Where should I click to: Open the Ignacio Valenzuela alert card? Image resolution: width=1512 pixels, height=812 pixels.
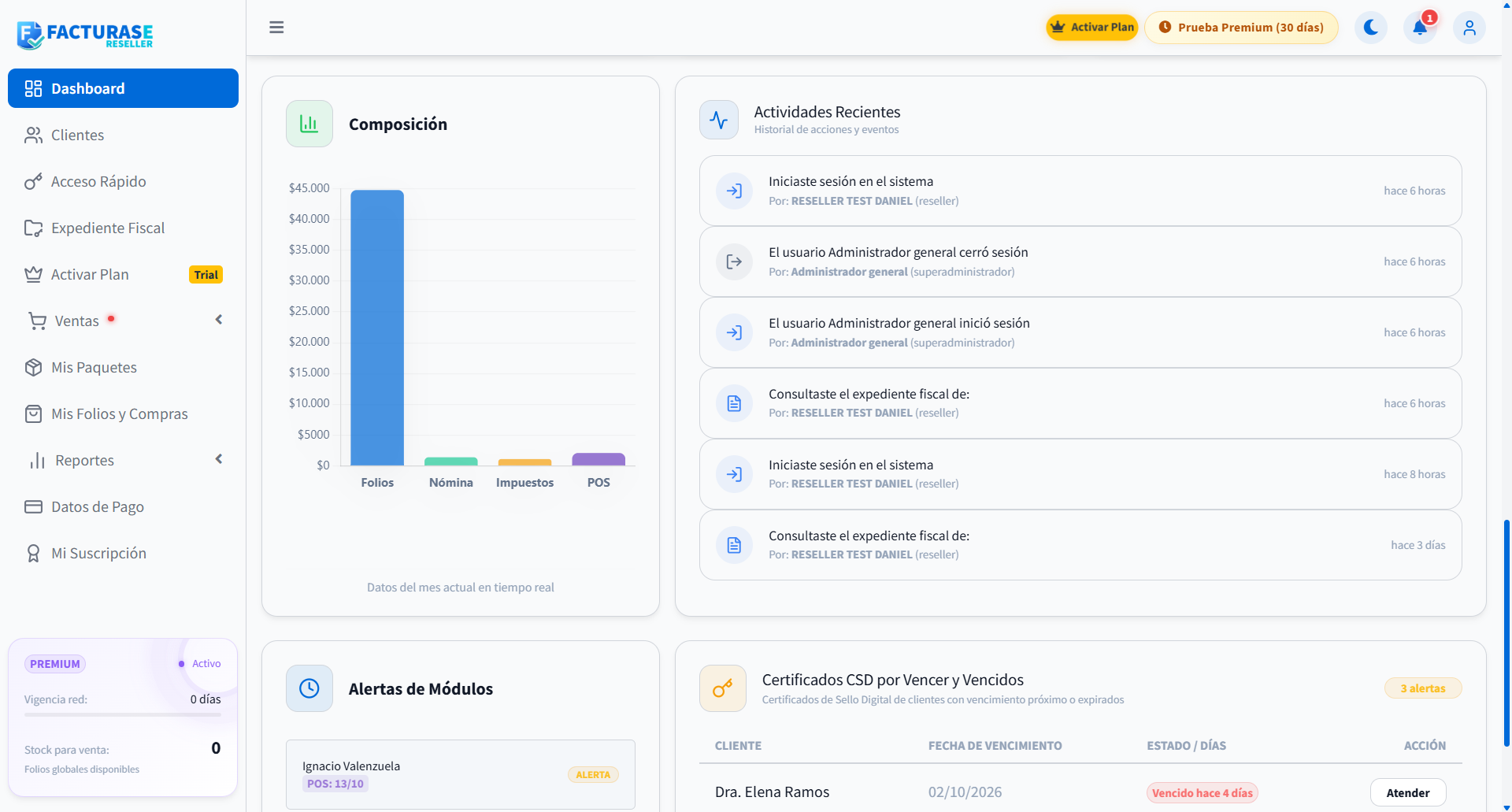(x=461, y=774)
